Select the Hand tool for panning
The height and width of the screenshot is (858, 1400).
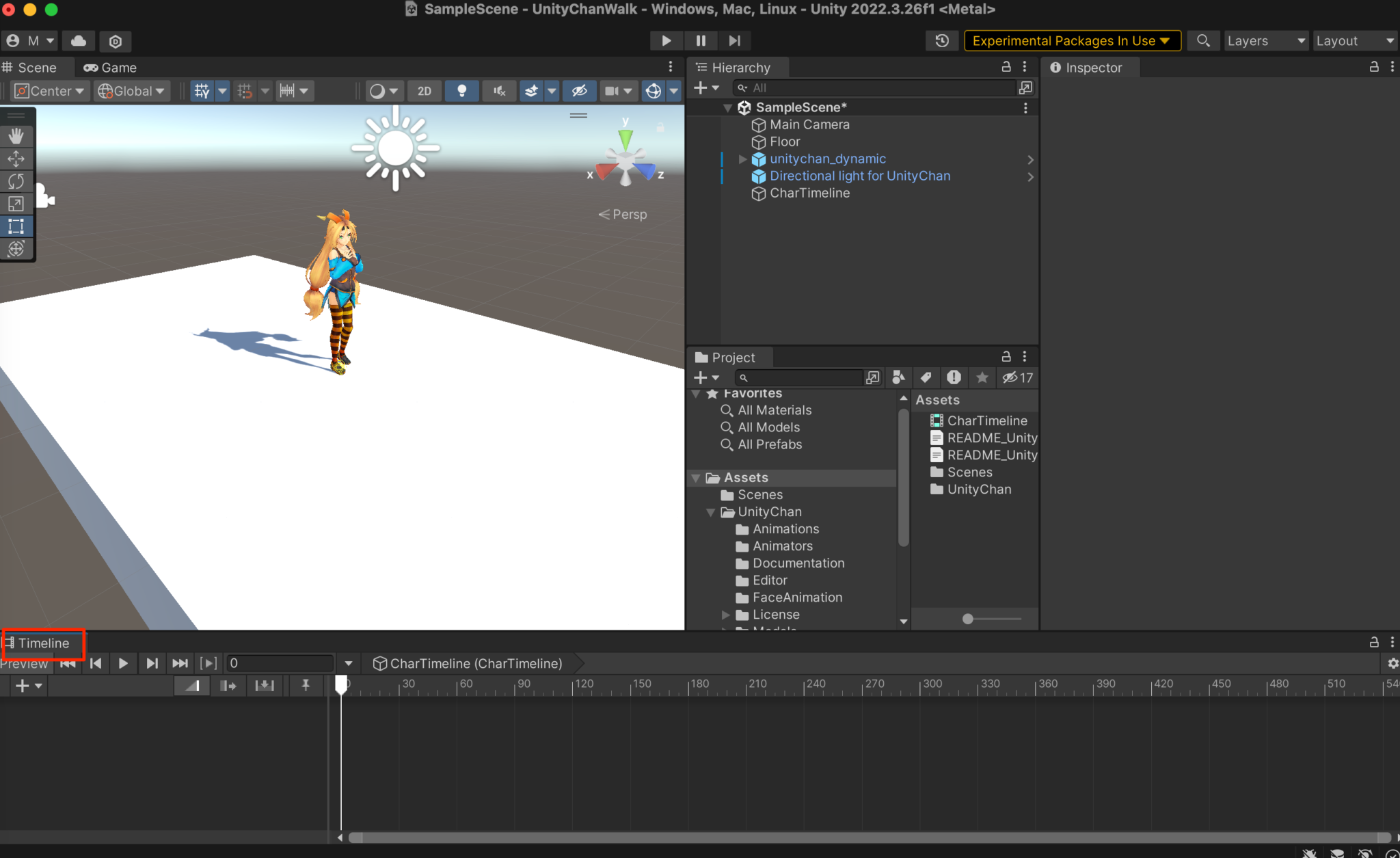click(x=16, y=135)
